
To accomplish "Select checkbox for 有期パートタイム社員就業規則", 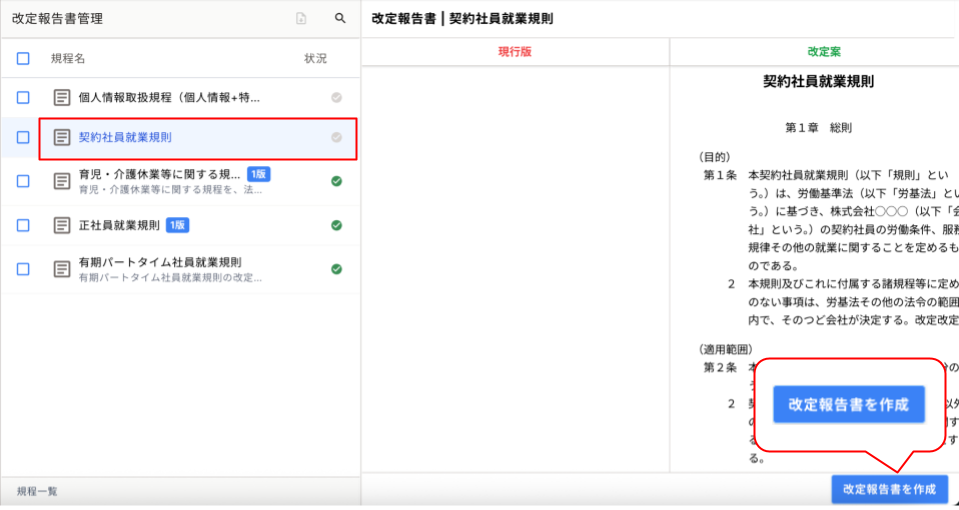I will [x=23, y=269].
